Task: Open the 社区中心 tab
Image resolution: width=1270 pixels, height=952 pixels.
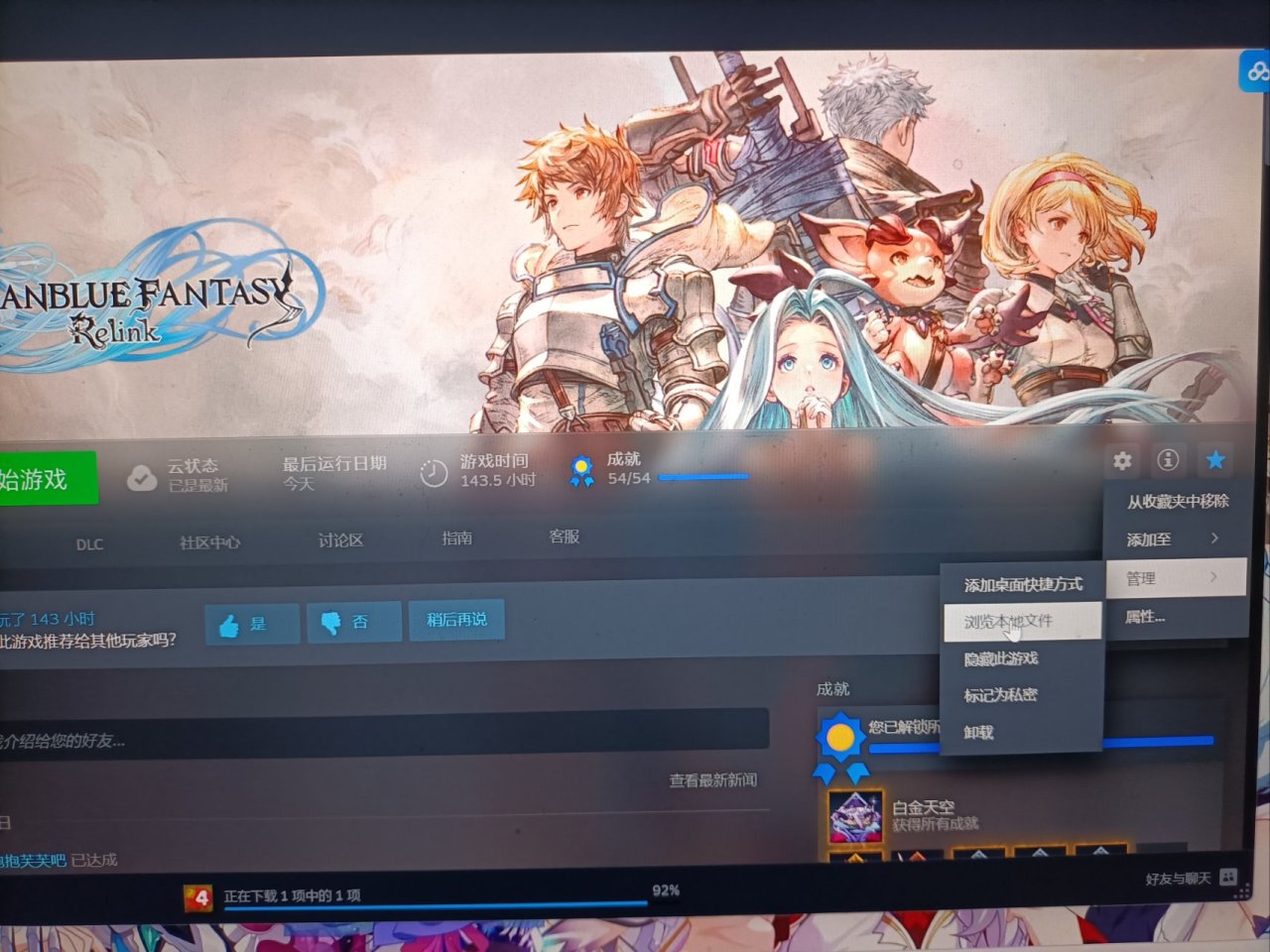Action: [209, 542]
